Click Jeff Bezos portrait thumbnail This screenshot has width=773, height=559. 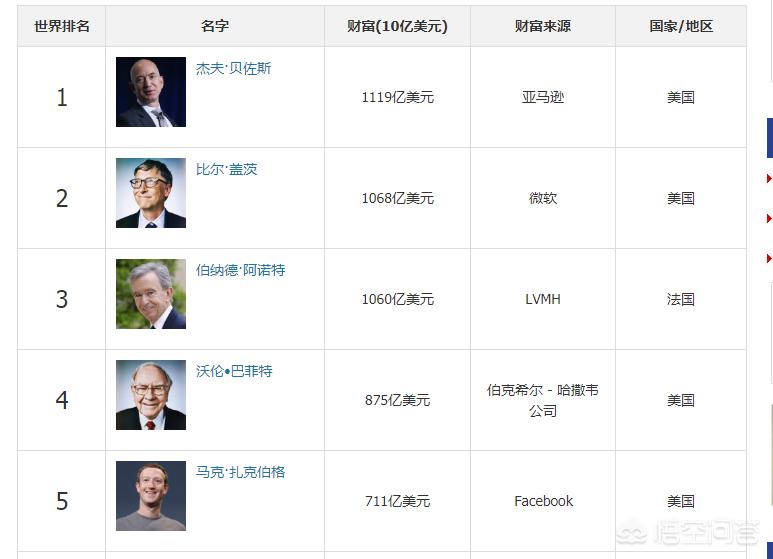pos(151,92)
